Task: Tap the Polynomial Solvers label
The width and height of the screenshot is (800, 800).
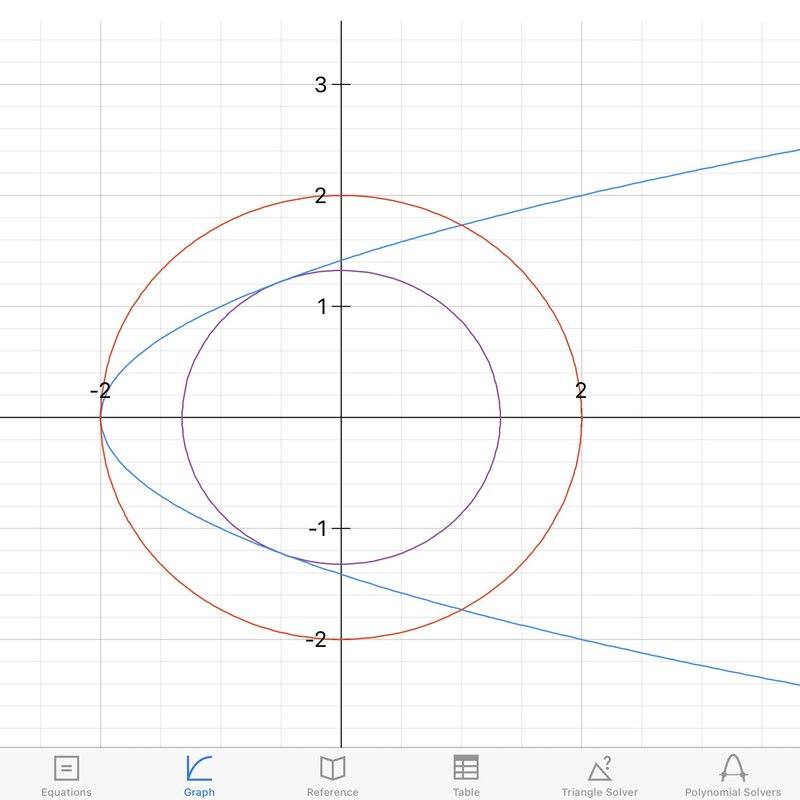Action: click(x=733, y=792)
